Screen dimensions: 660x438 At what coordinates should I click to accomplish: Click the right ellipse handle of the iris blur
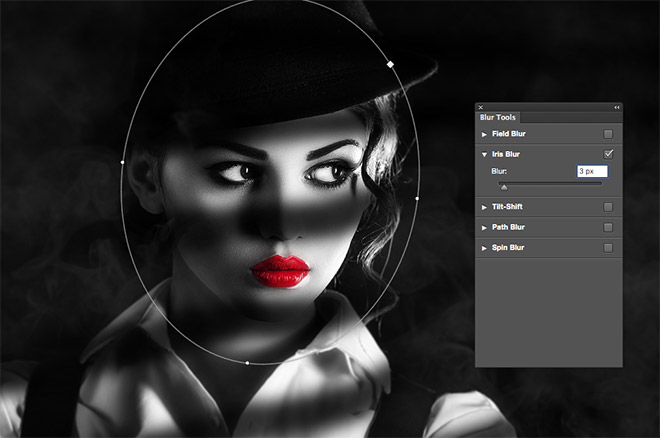(x=416, y=198)
